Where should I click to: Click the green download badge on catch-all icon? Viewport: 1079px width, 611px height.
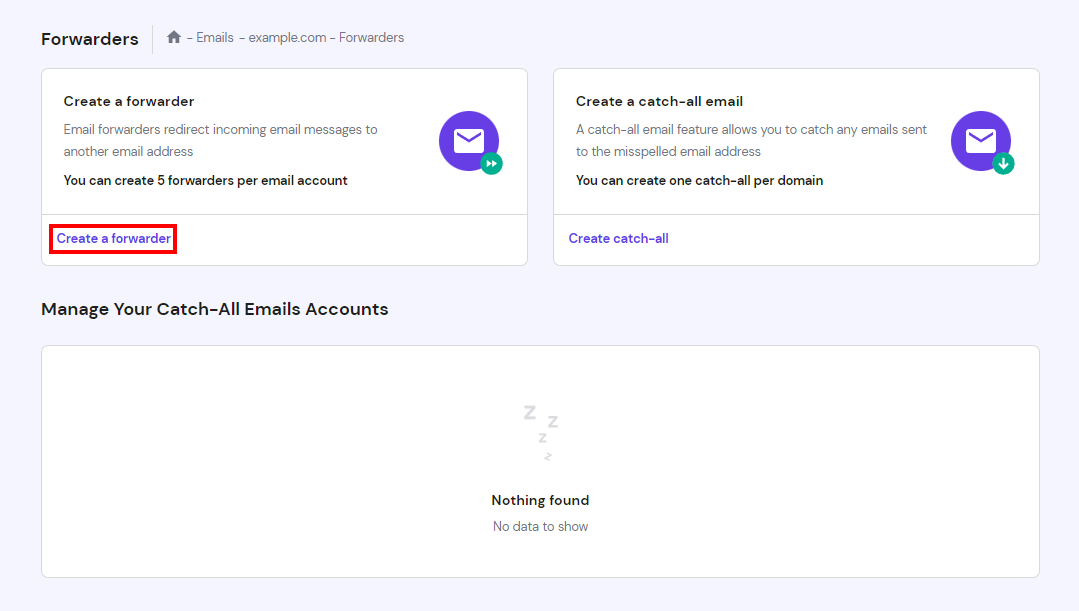click(x=1003, y=164)
